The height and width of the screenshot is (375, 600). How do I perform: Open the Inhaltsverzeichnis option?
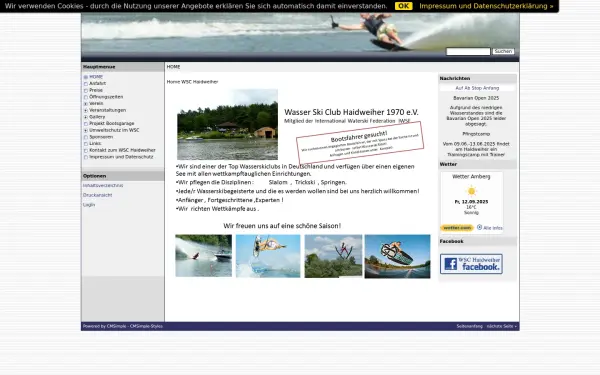click(x=103, y=186)
